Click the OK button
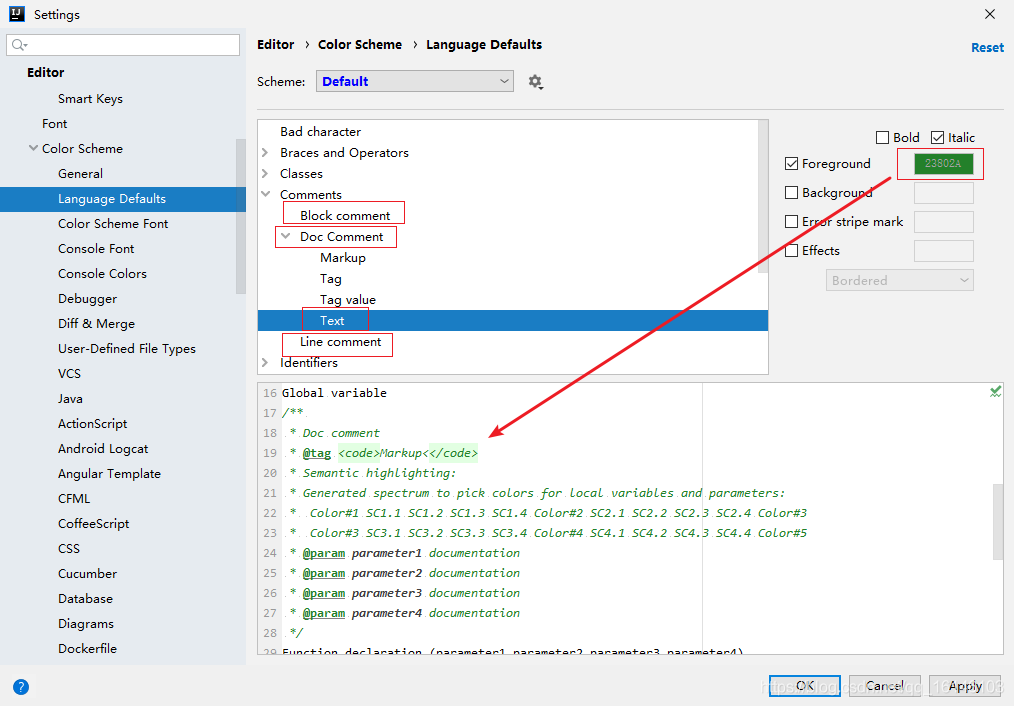This screenshot has height=706, width=1014. click(x=804, y=686)
